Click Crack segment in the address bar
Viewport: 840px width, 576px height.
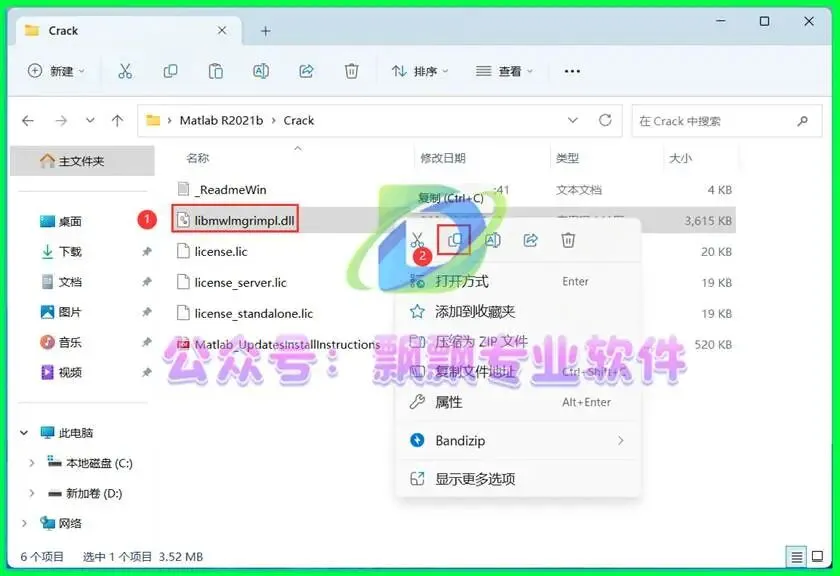pyautogui.click(x=298, y=121)
